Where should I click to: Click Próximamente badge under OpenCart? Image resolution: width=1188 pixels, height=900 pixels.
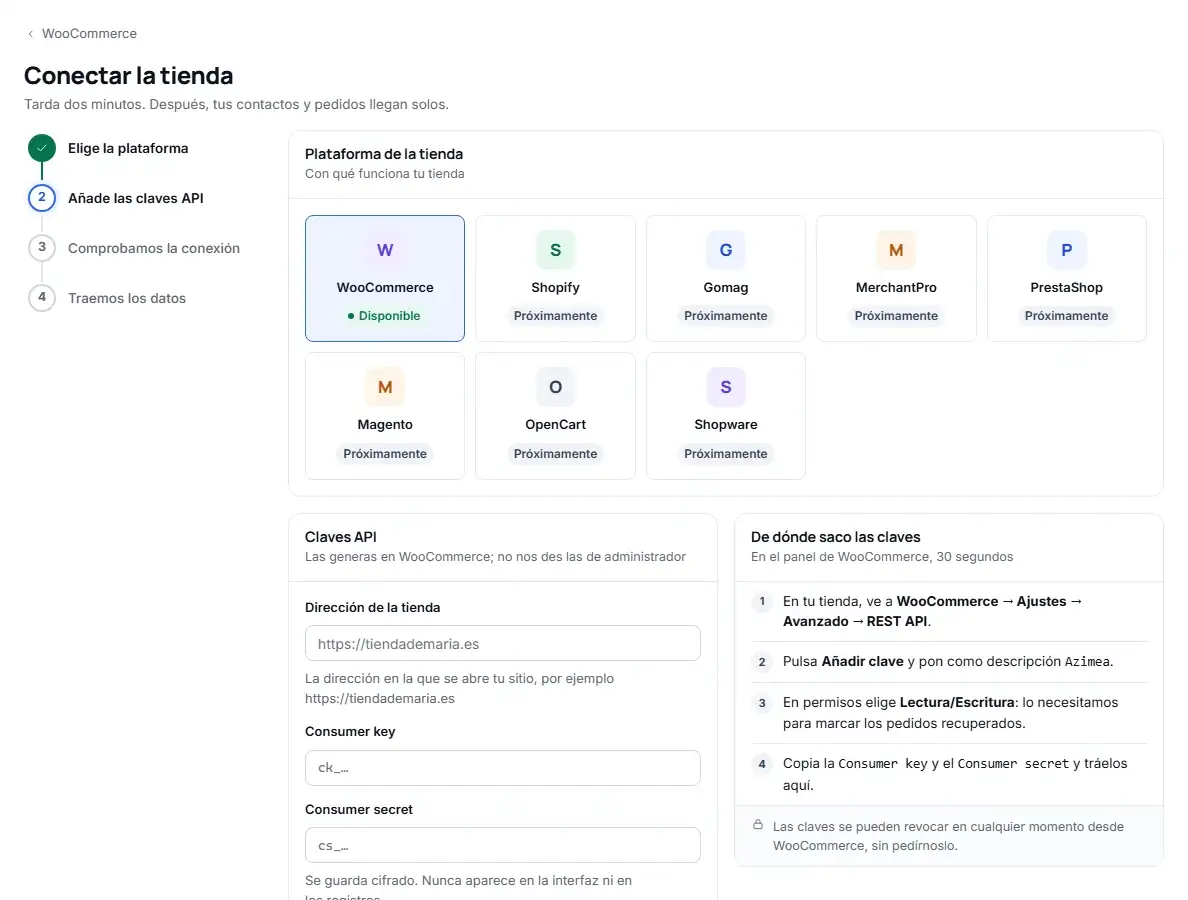pos(555,454)
